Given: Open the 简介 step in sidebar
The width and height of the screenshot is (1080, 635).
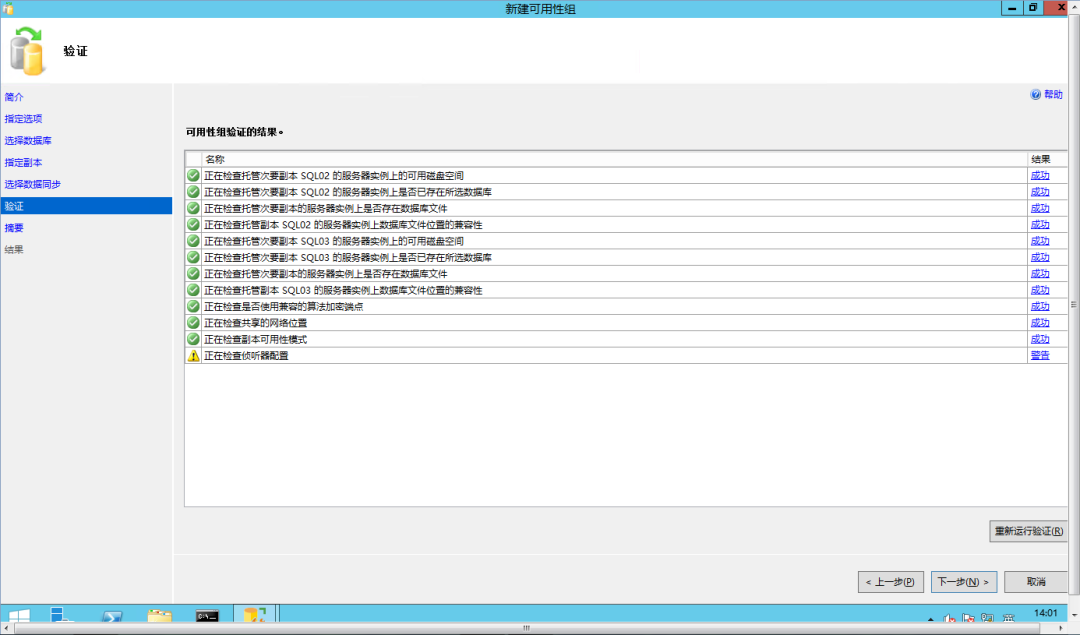Looking at the screenshot, I should pyautogui.click(x=14, y=97).
